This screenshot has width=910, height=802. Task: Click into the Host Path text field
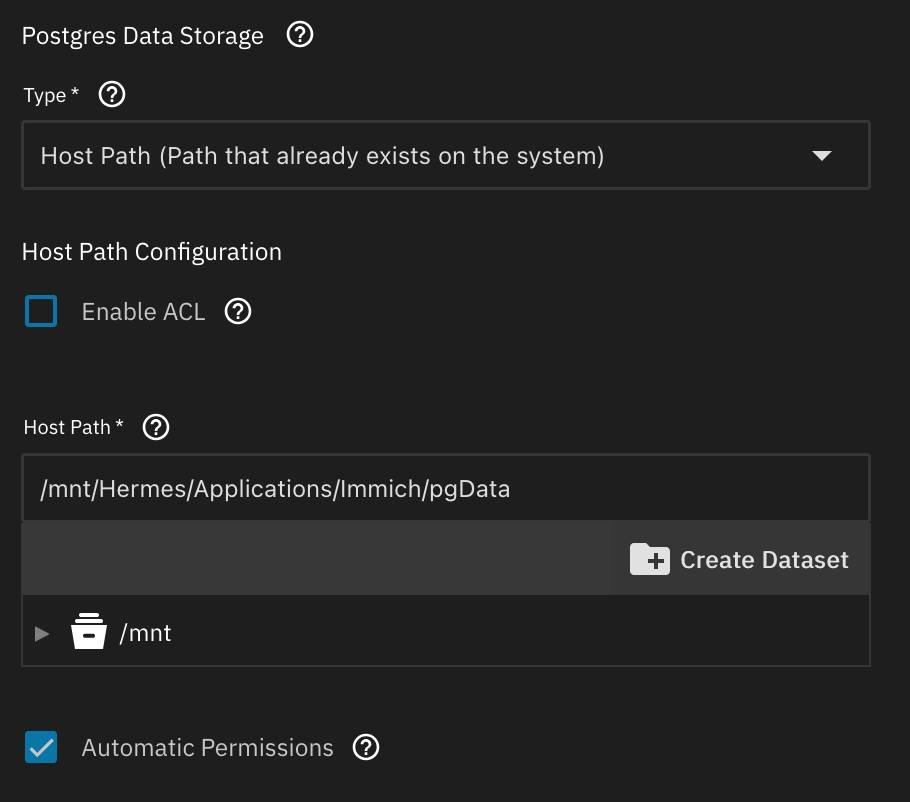(445, 490)
